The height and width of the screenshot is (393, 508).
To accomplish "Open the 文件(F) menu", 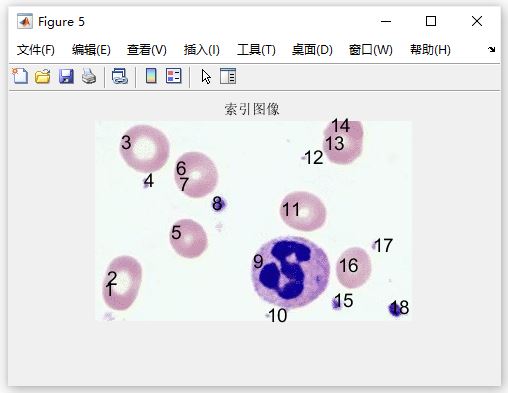I will point(36,50).
